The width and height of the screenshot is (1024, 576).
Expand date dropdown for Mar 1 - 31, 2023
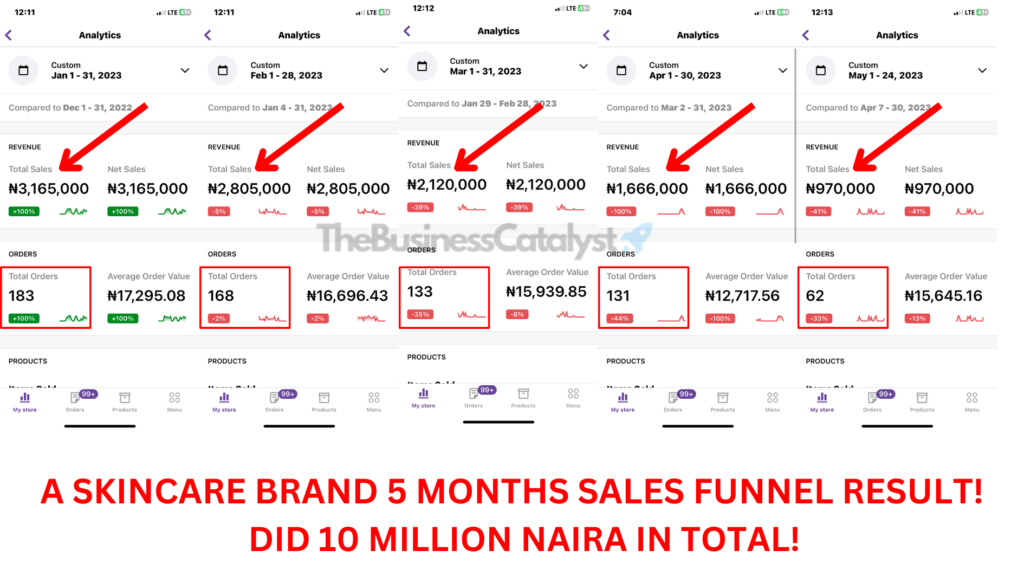tap(583, 67)
